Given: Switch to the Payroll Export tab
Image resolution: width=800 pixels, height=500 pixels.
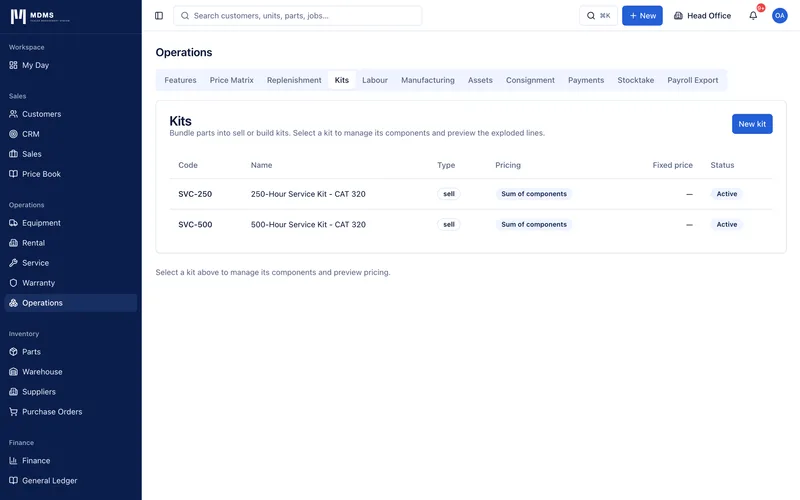Looking at the screenshot, I should (x=692, y=80).
